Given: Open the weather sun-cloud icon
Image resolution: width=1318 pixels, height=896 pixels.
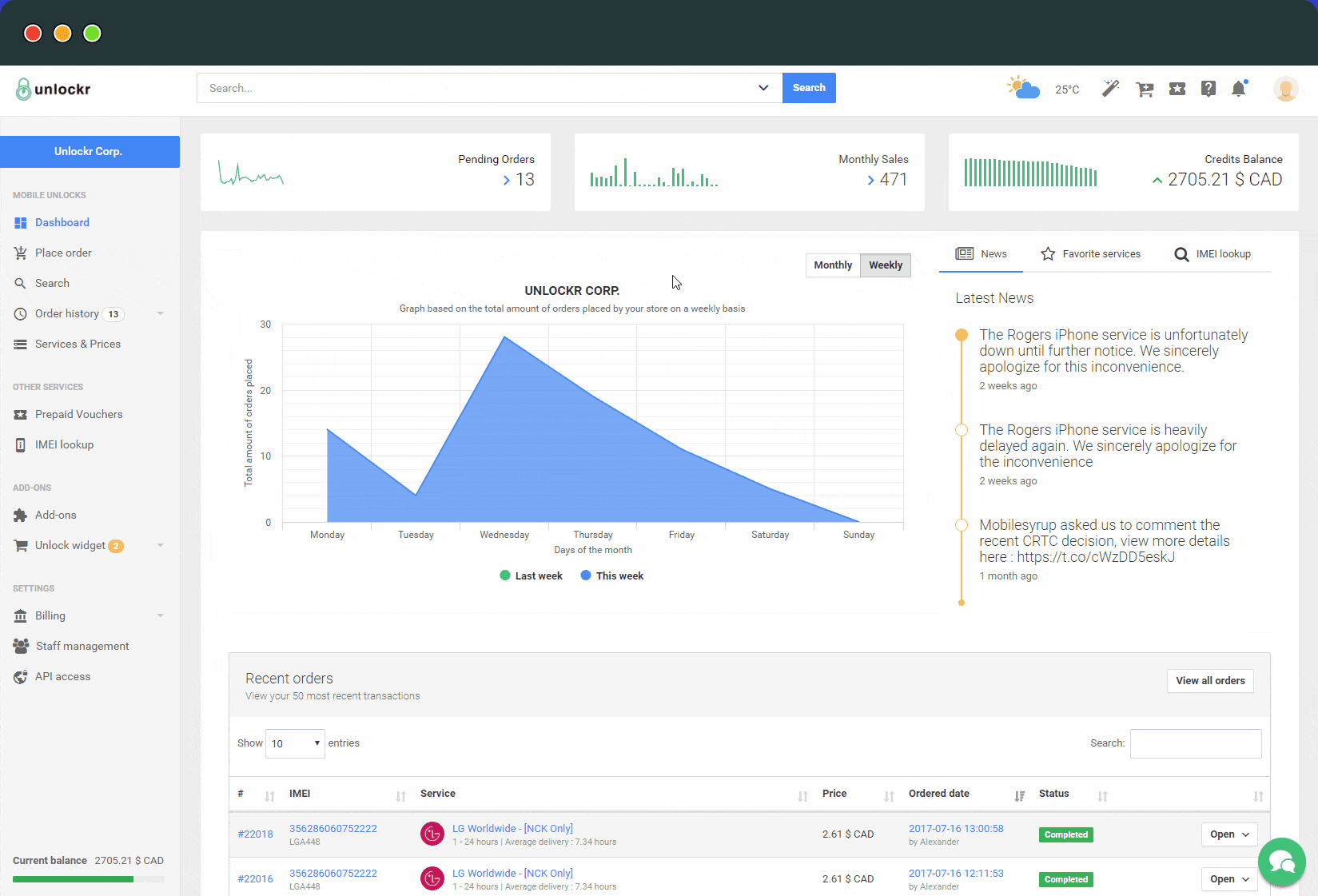Looking at the screenshot, I should tap(1024, 88).
